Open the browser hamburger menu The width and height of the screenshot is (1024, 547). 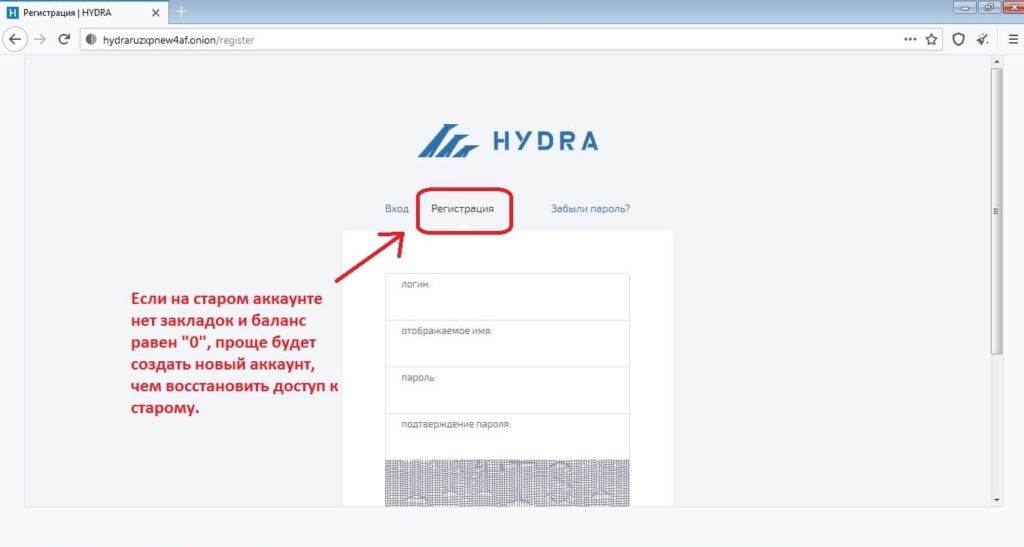click(1013, 40)
